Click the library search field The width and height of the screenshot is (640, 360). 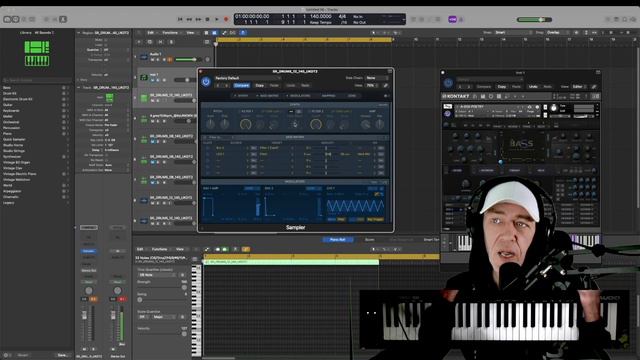(x=37, y=80)
